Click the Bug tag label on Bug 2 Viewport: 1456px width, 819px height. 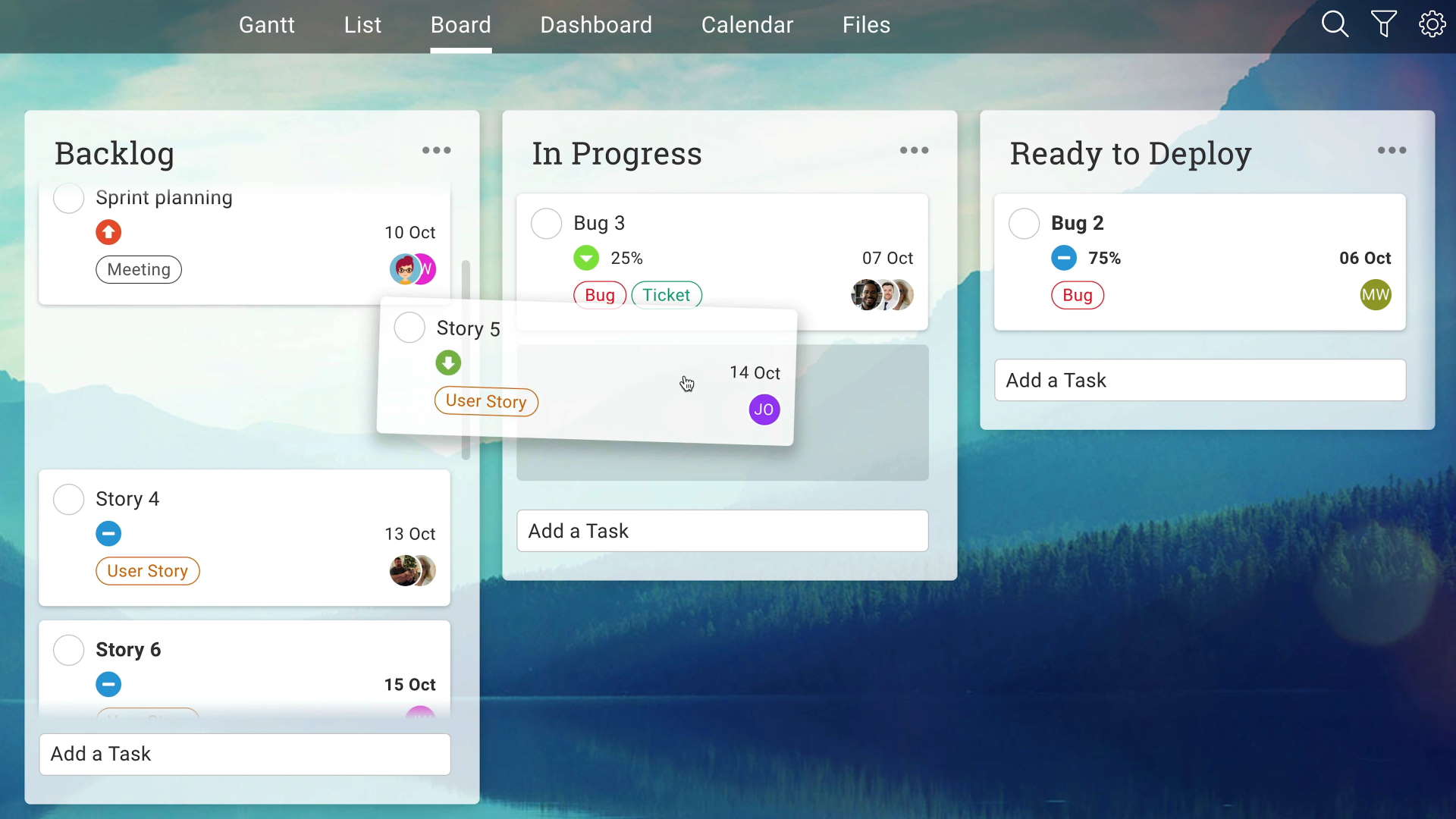point(1078,294)
